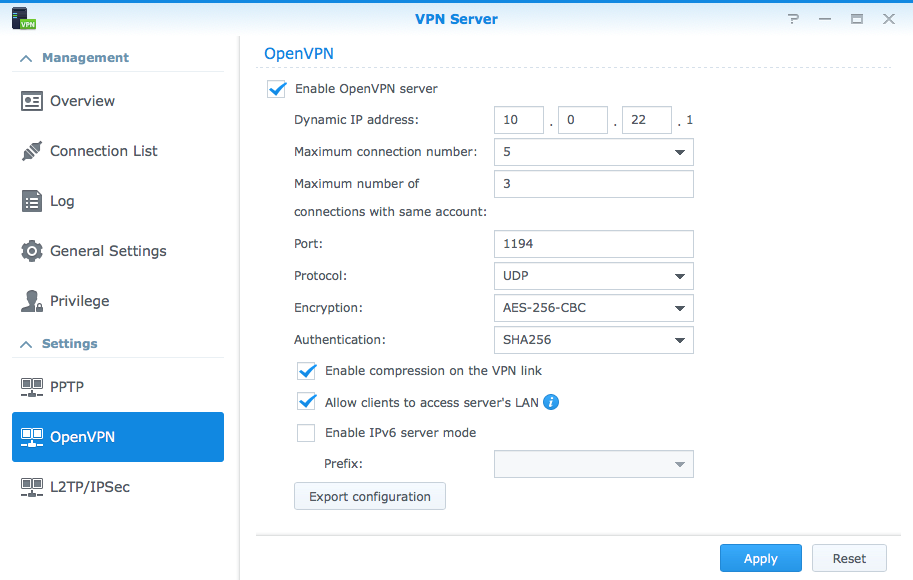
Task: Disable the Enable OpenVPN server checkbox
Action: tap(276, 88)
